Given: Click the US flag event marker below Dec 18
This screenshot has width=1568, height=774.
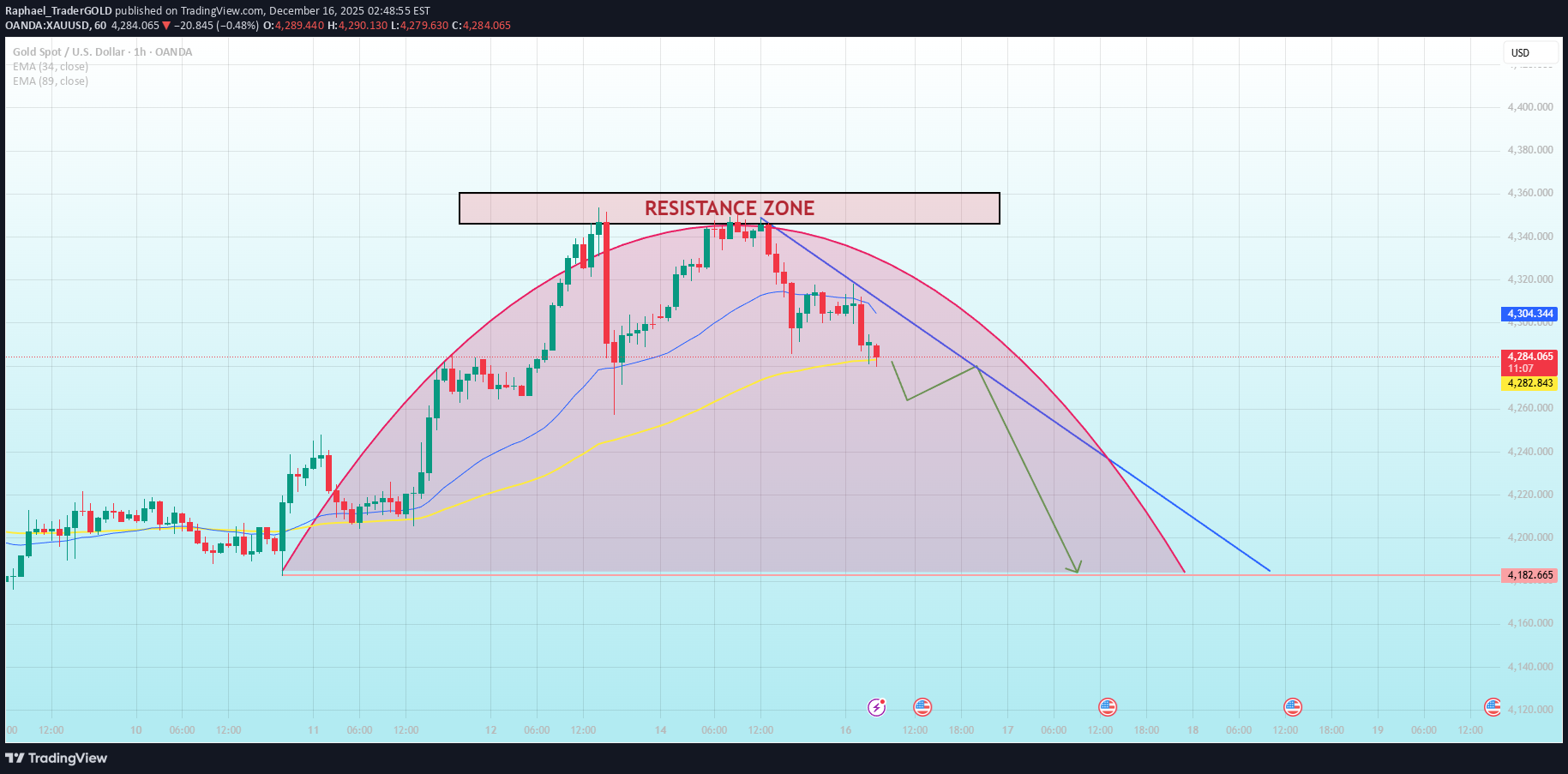Looking at the screenshot, I should point(1293,707).
